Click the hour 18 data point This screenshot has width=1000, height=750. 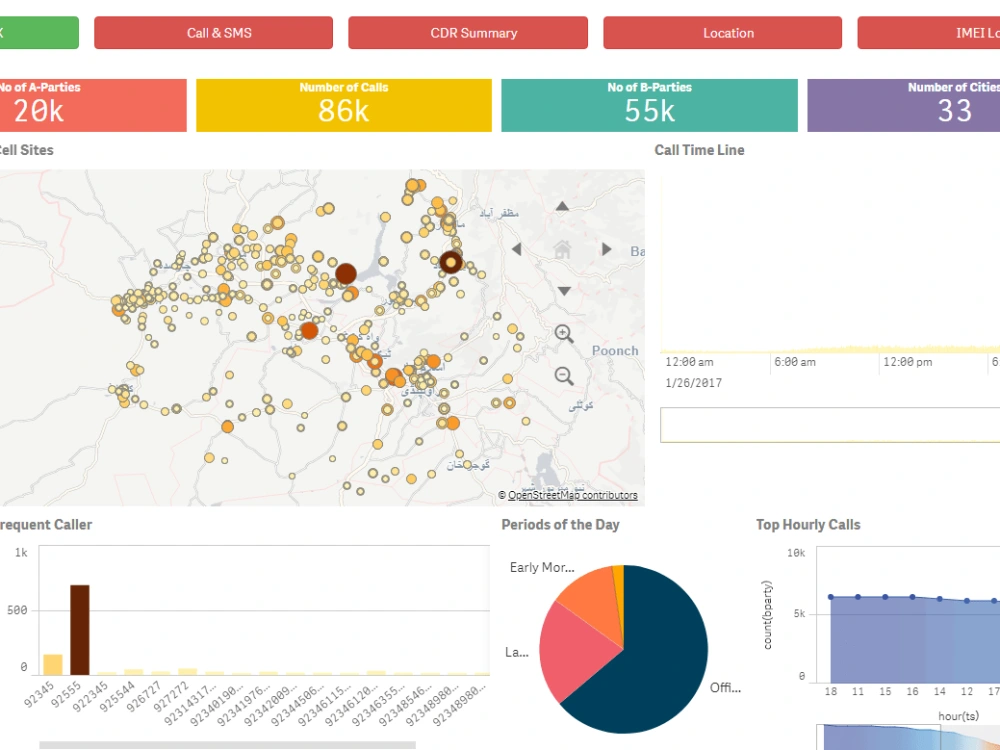[x=830, y=597]
